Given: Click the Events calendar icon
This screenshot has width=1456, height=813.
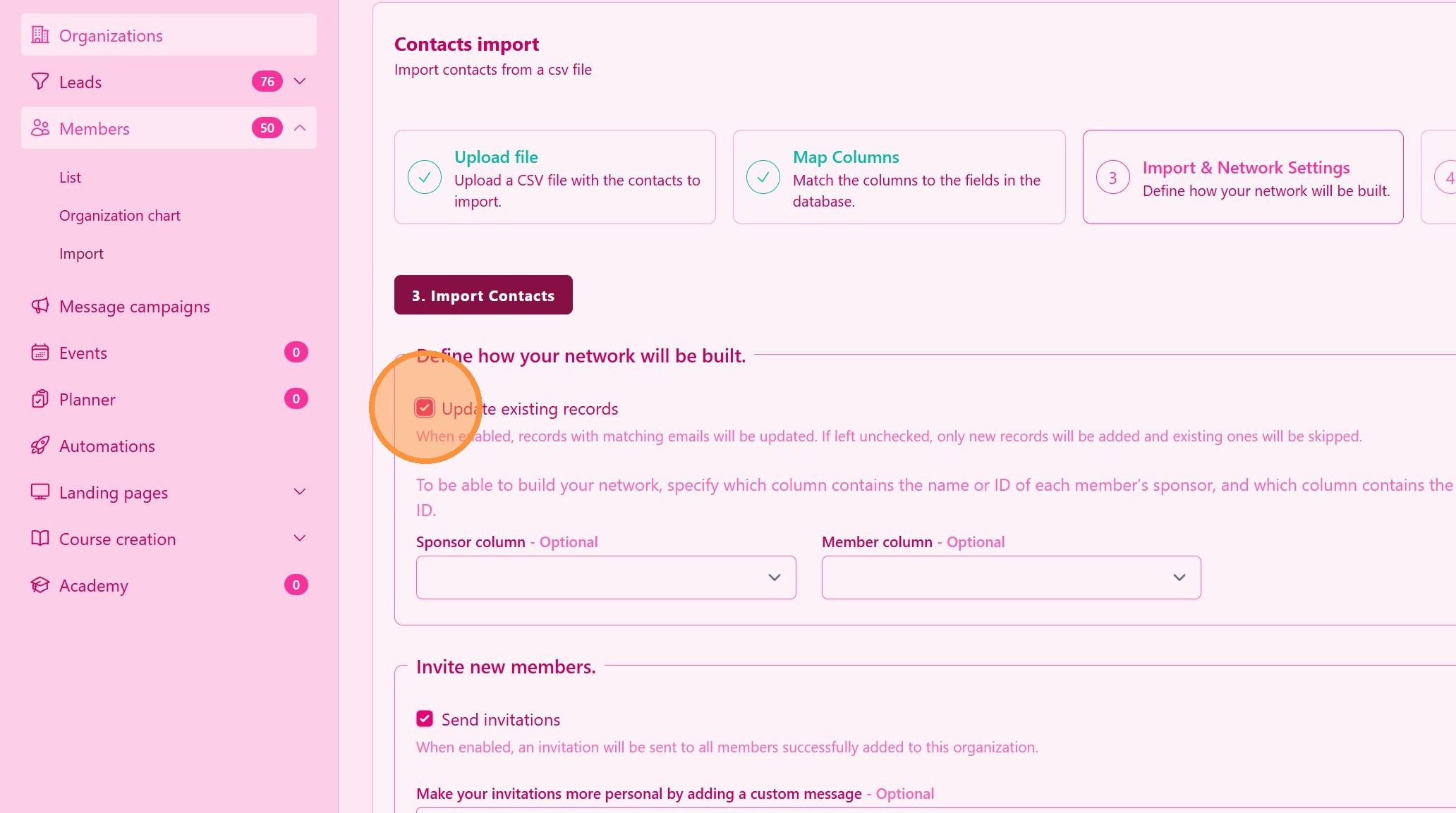Looking at the screenshot, I should 40,353.
